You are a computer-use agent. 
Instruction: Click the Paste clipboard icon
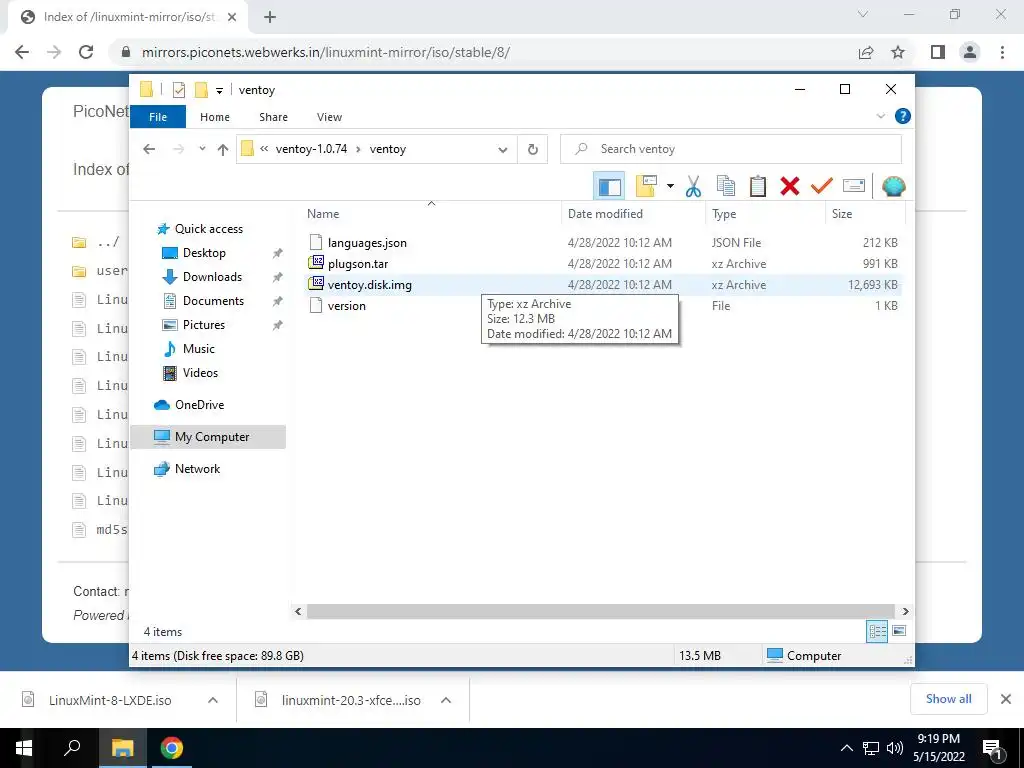[758, 186]
